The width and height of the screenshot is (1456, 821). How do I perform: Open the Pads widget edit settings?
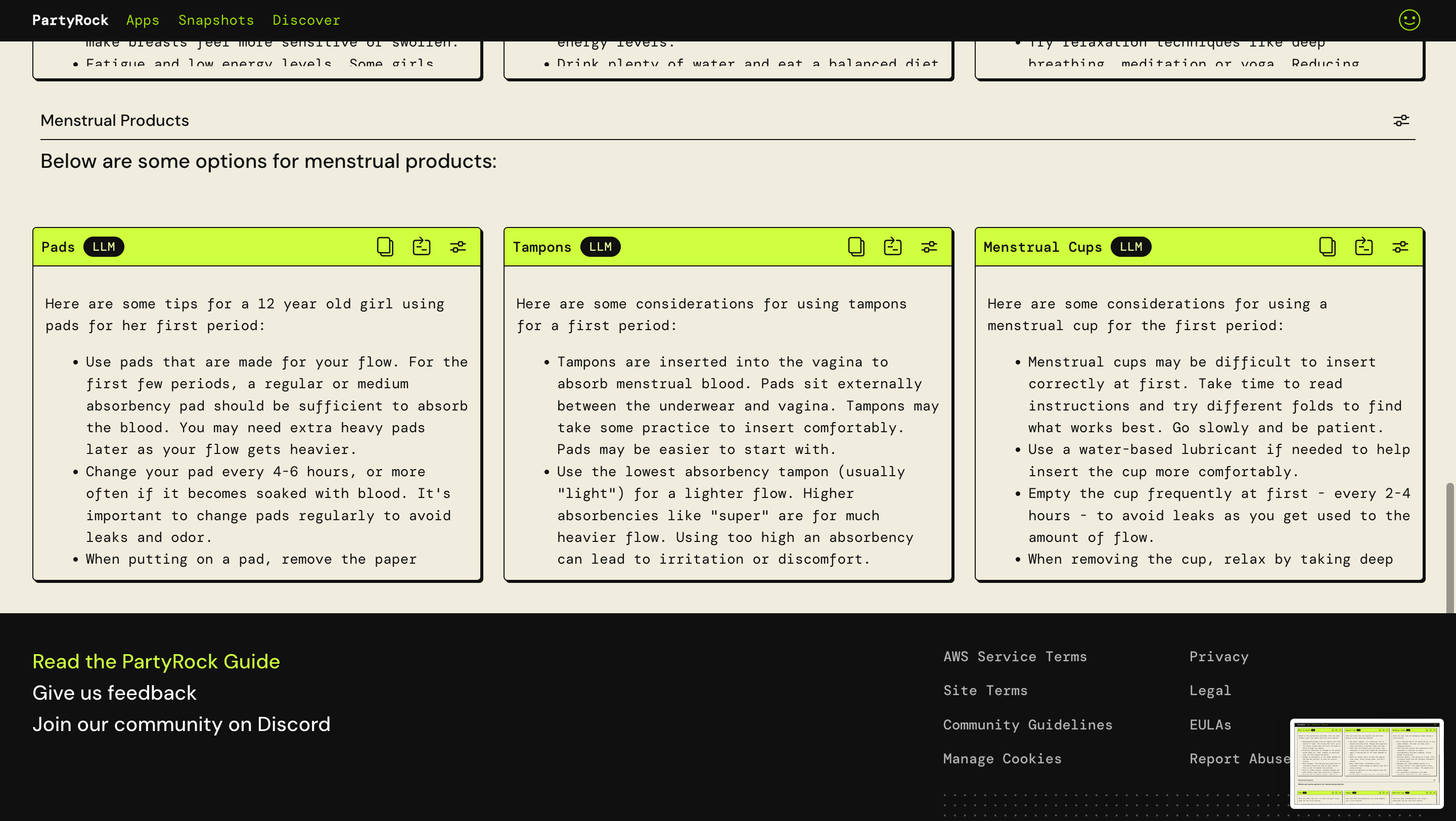(458, 247)
